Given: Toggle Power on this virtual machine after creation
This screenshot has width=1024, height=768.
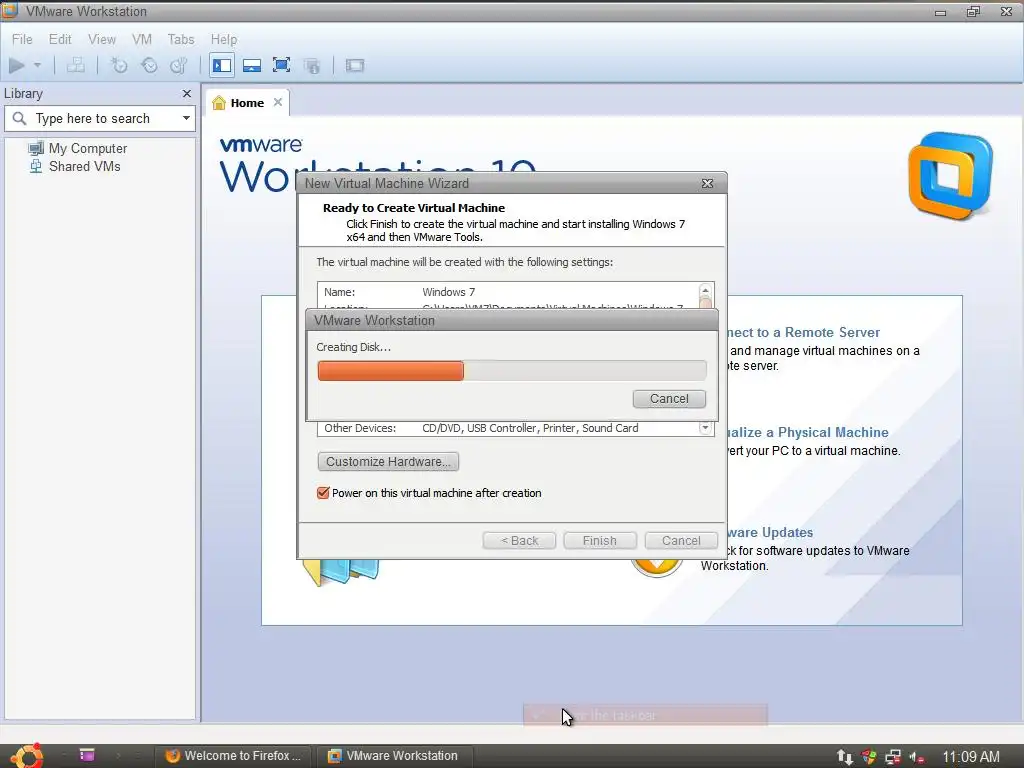Looking at the screenshot, I should coord(323,493).
